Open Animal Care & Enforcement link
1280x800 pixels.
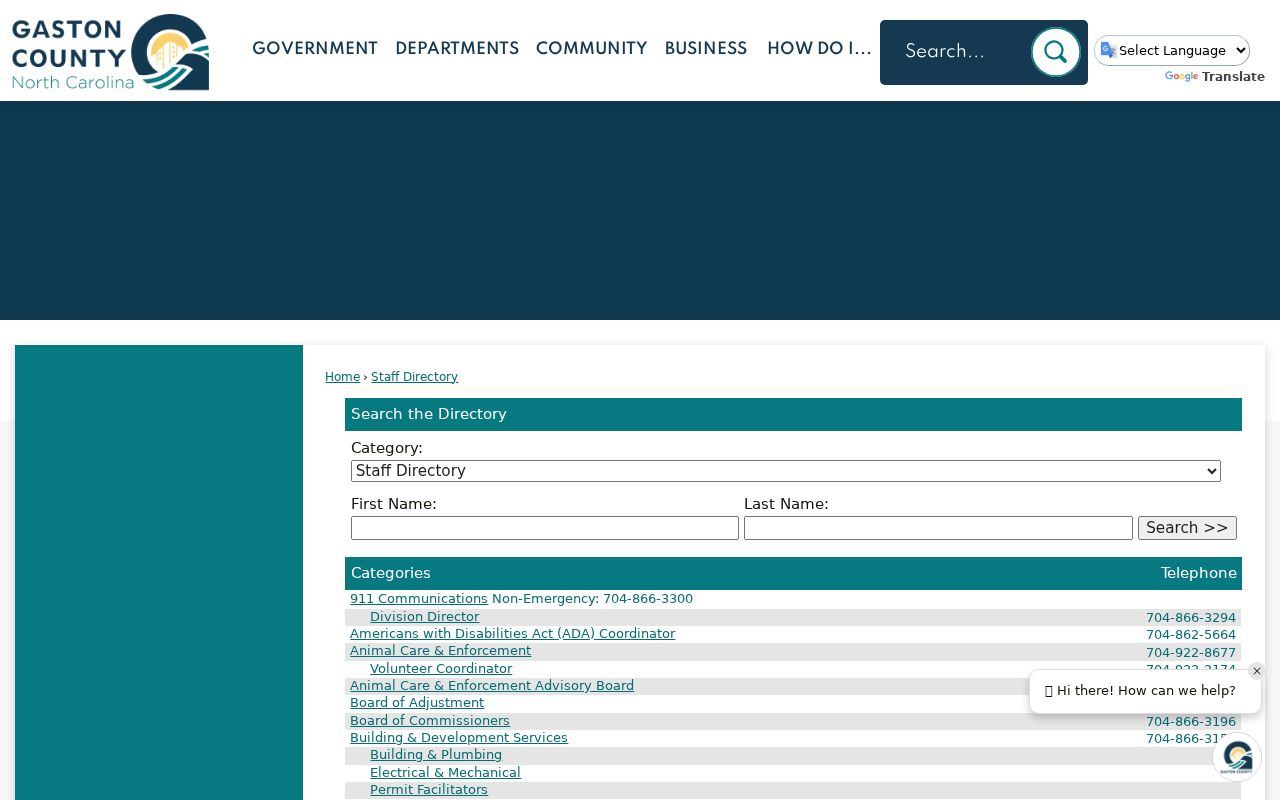(440, 651)
